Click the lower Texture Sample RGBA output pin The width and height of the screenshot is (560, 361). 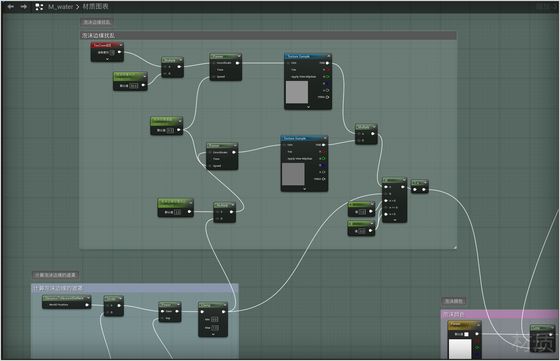coord(324,179)
